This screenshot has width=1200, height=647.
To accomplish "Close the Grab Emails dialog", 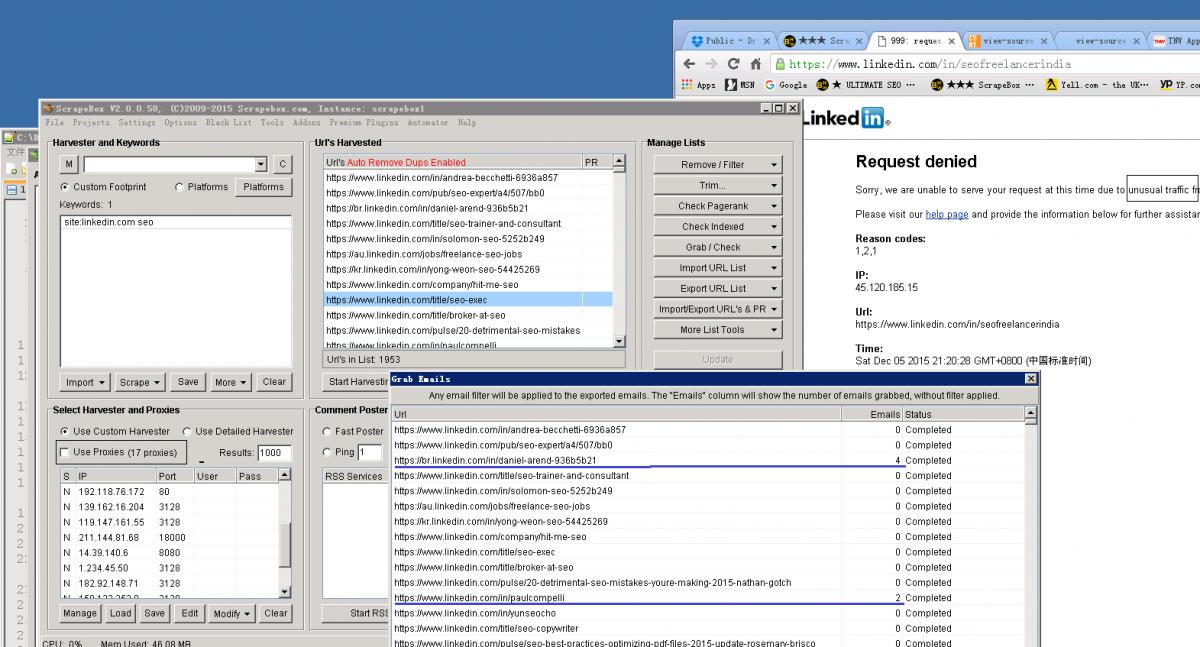I will [1031, 379].
